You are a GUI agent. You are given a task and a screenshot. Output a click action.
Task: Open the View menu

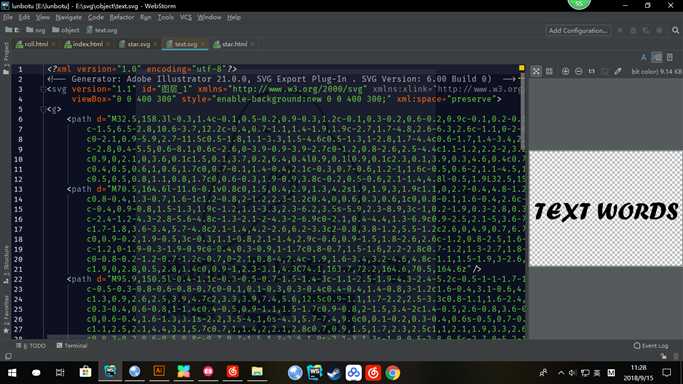pyautogui.click(x=42, y=17)
